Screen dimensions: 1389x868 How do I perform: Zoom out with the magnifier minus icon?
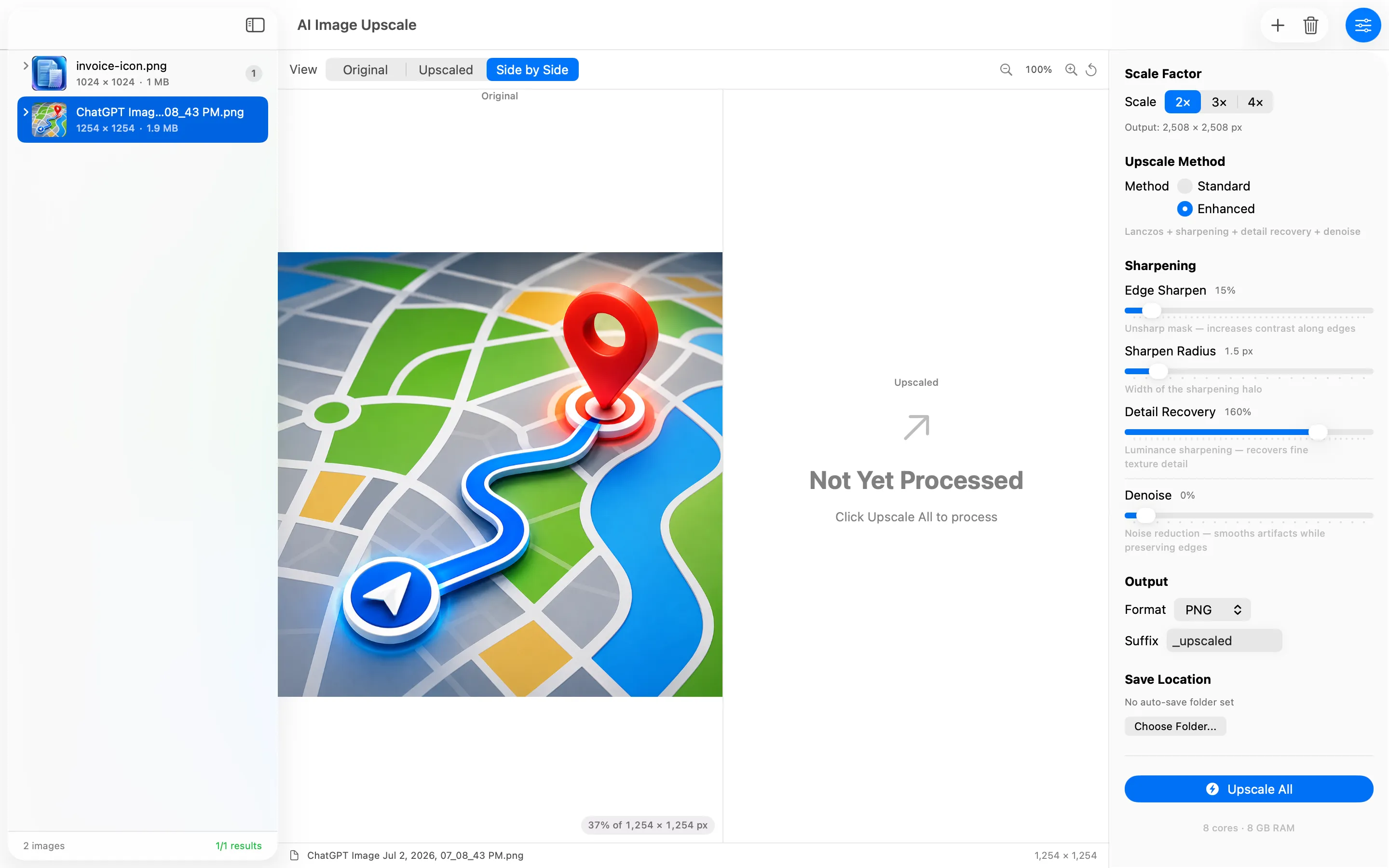pos(1006,69)
